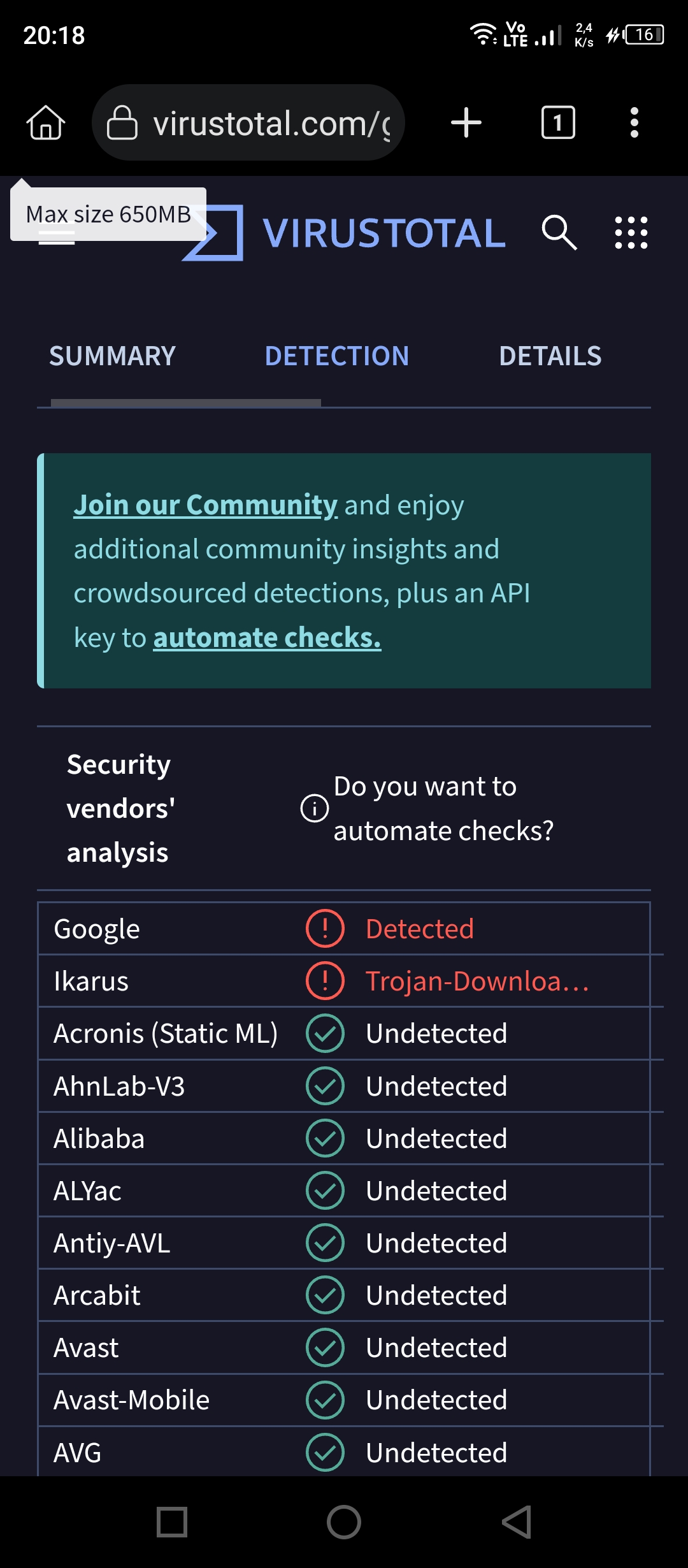
Task: Tap the info icon beside automate checks
Action: coord(314,808)
